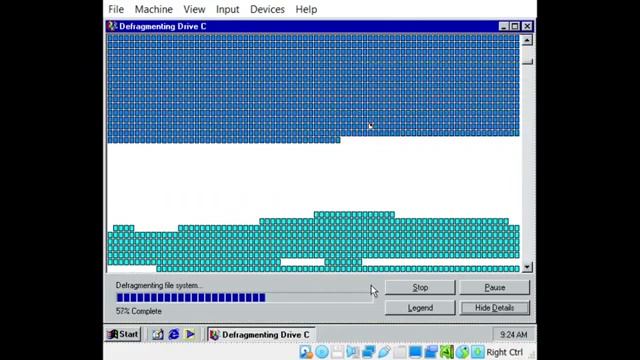Open the Machine menu
Image resolution: width=640 pixels, height=360 pixels.
click(x=153, y=9)
